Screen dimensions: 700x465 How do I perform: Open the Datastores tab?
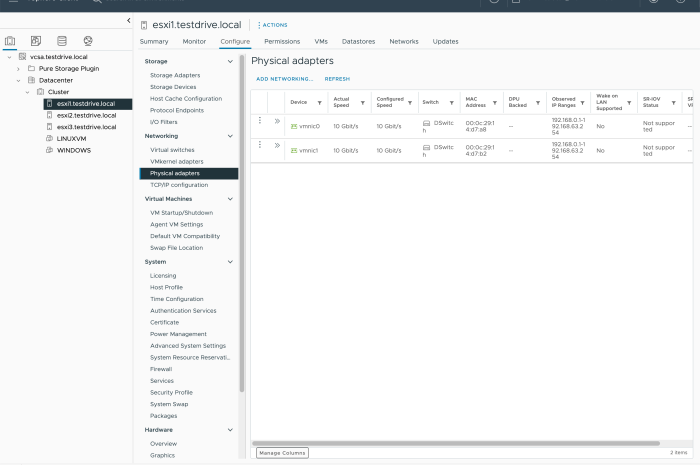(358, 42)
